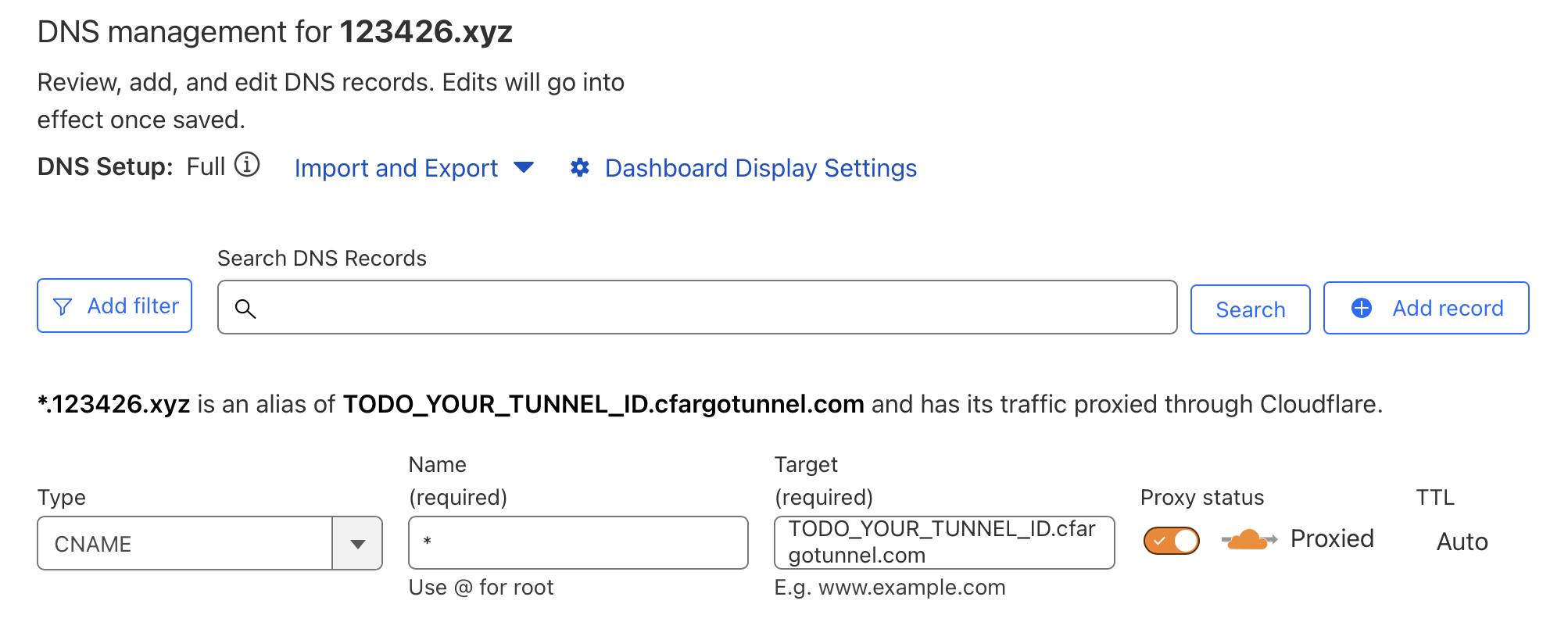Screen dimensions: 1568x622
Task: Click the gear icon beside Dashboard Display Settings
Action: (580, 167)
